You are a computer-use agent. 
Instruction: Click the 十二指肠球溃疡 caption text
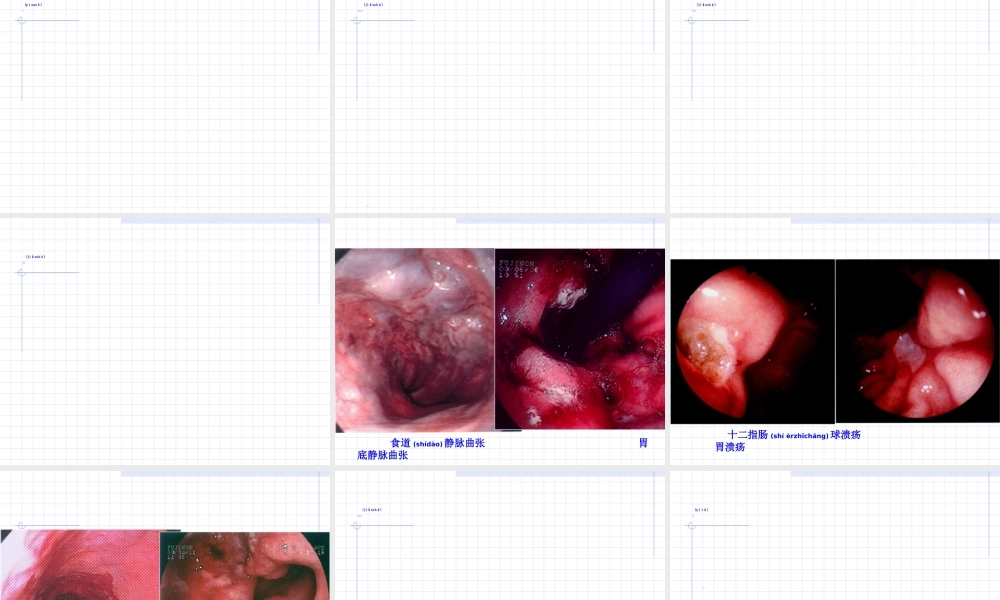coord(794,435)
